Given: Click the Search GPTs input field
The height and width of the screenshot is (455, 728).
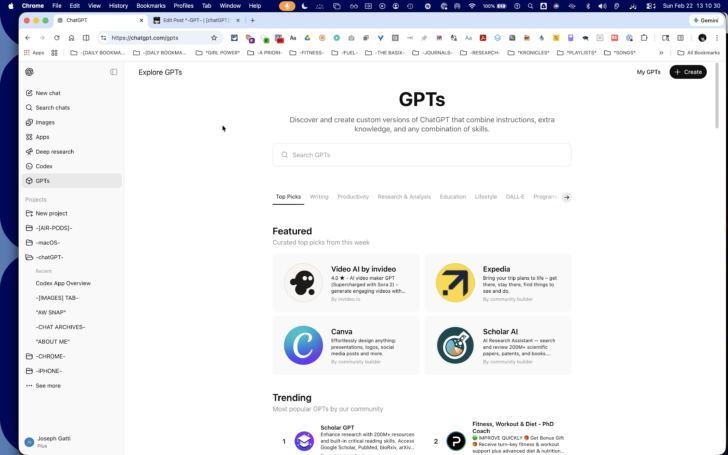Looking at the screenshot, I should (x=422, y=155).
